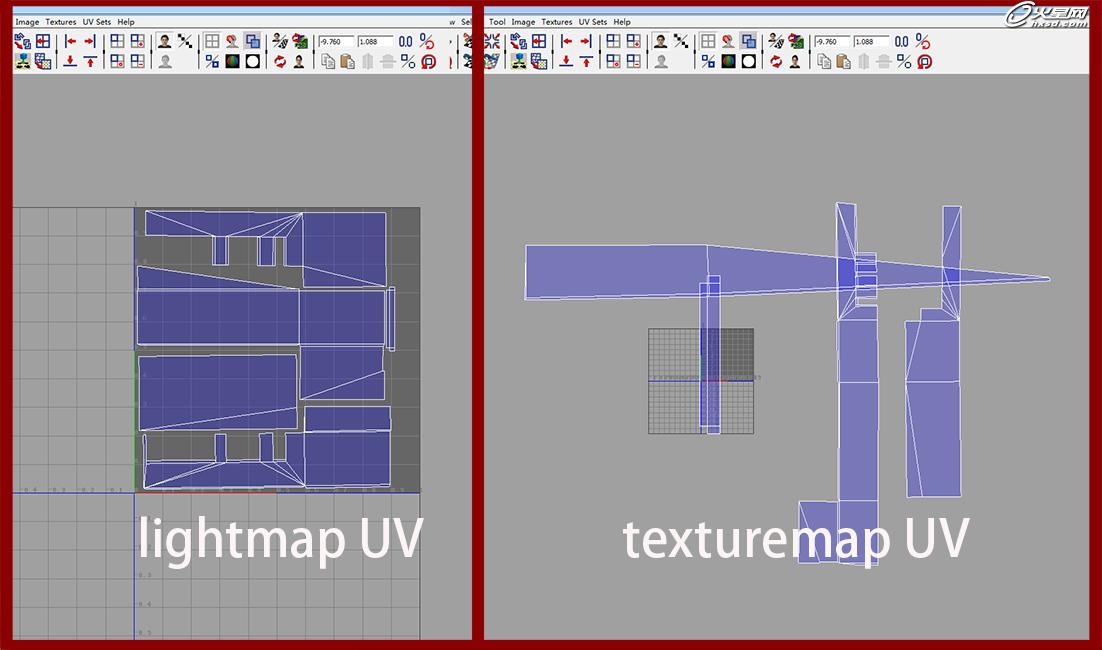Click the RGB channels display icon in the lightmap panel

(x=232, y=61)
